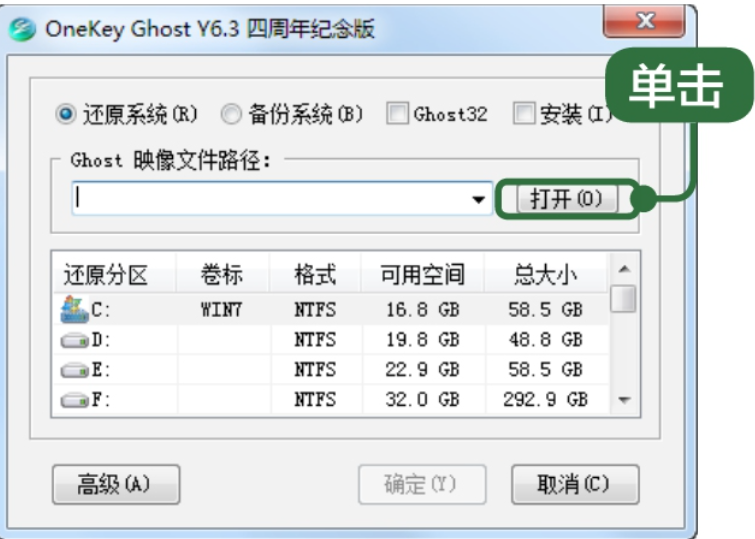This screenshot has height=539, width=755.
Task: Click the 格式 column header
Action: [315, 275]
